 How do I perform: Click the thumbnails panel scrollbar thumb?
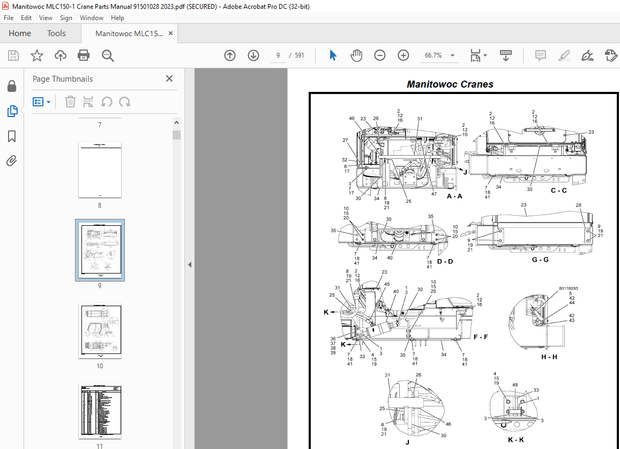click(x=176, y=135)
